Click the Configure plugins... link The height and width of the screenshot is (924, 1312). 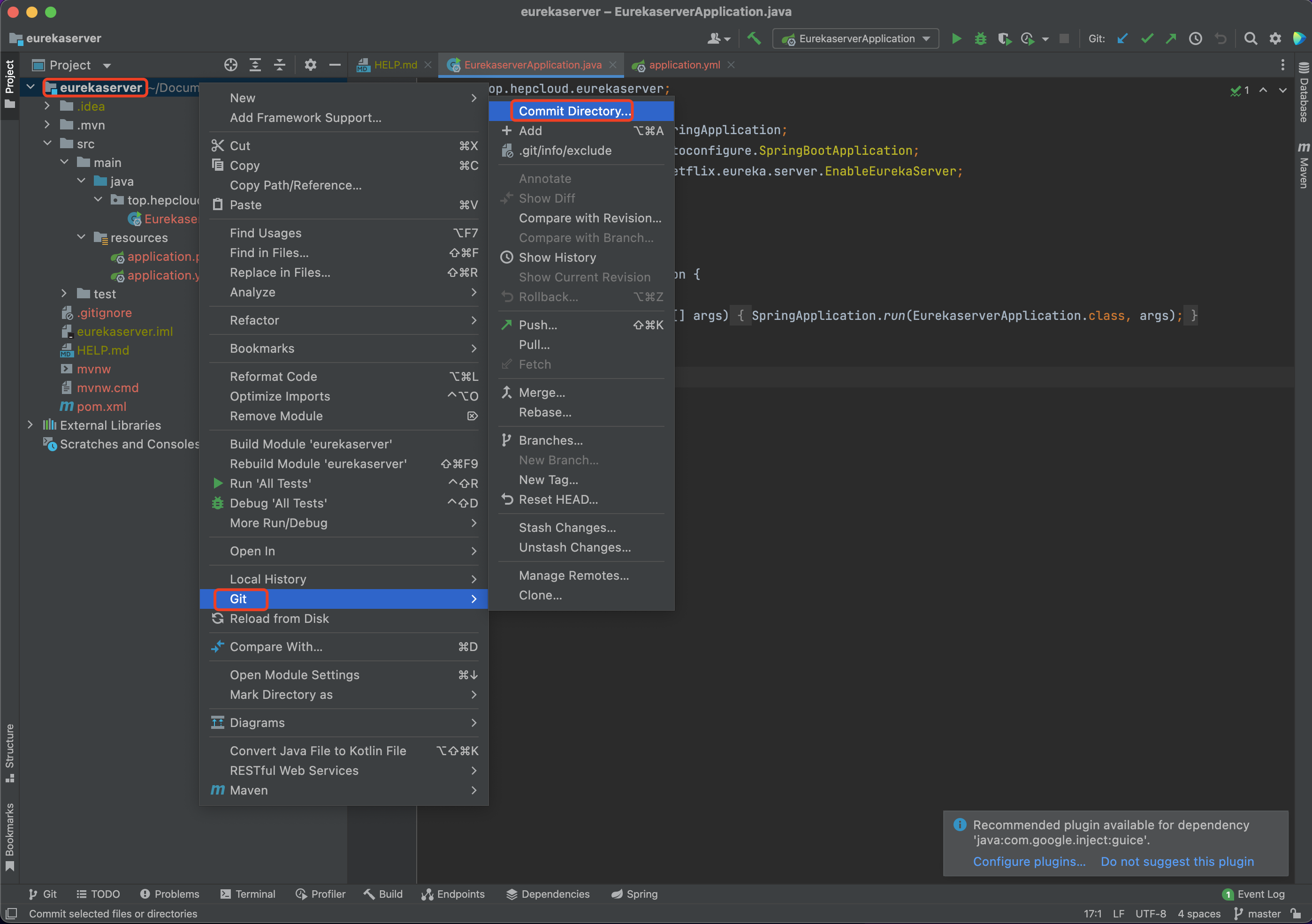[x=1029, y=861]
